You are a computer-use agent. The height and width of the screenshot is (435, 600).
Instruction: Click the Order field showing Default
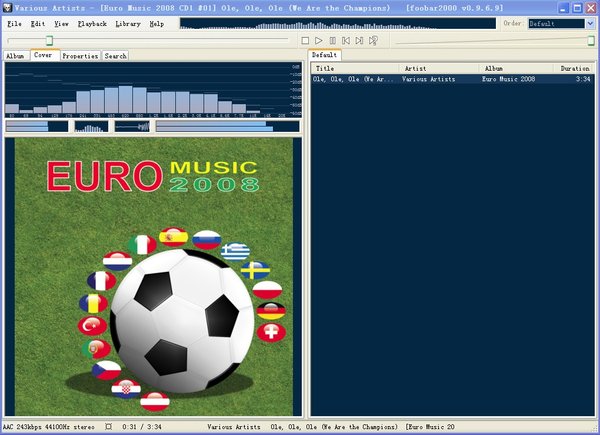click(556, 24)
